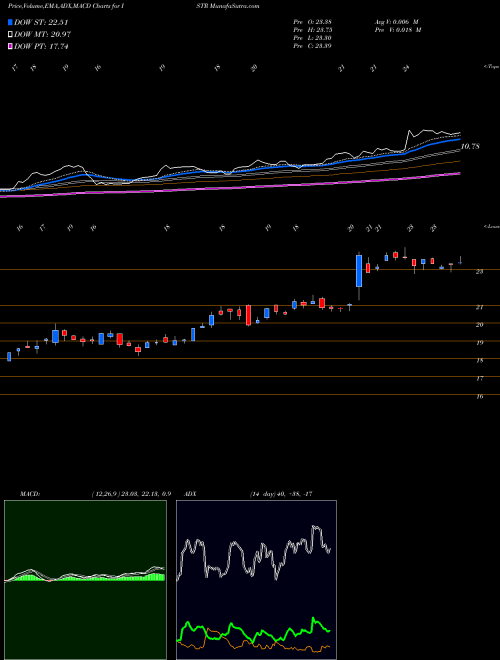This screenshot has height=660, width=500.
Task: Select the 'DOW PT: 17.74' legend label
Action: tap(41, 46)
